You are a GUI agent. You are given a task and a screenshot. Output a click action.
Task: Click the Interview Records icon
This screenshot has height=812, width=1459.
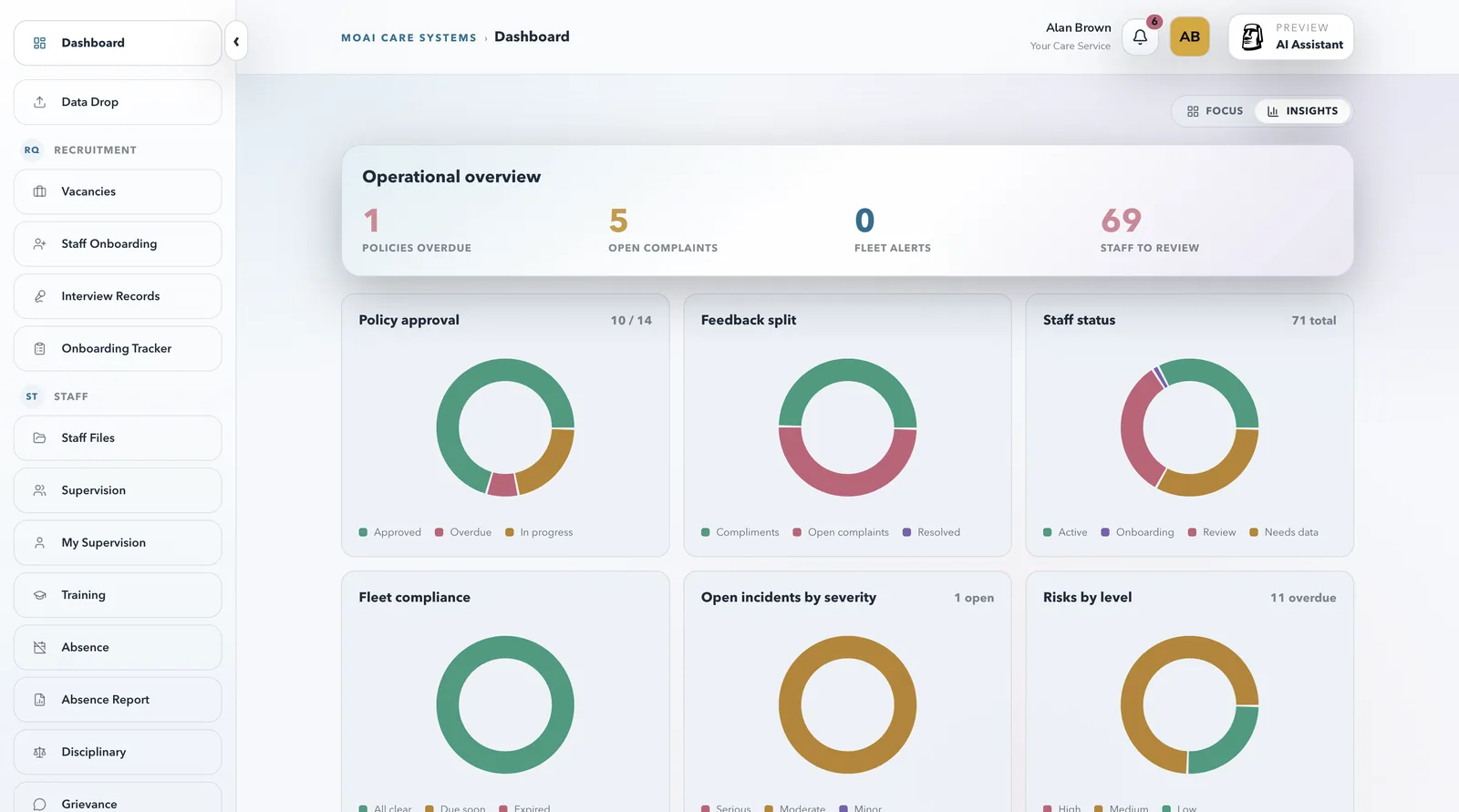pyautogui.click(x=40, y=296)
